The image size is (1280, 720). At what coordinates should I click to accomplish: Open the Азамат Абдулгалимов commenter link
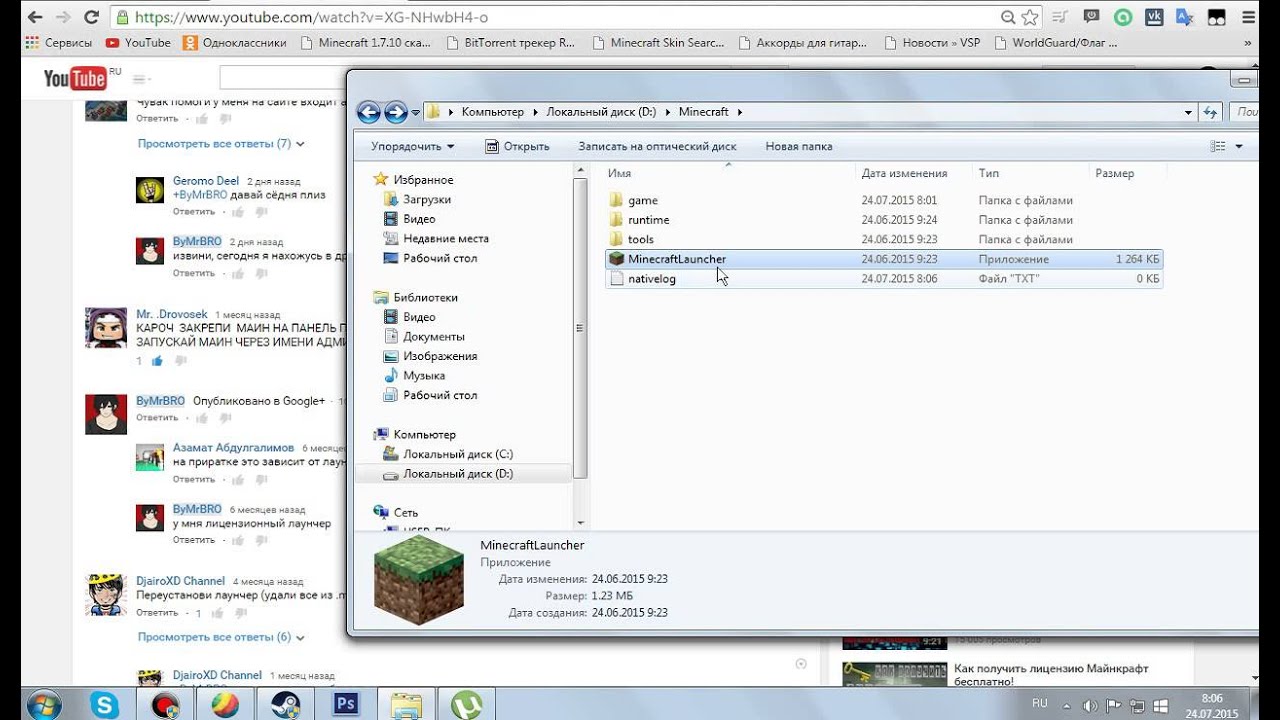234,448
